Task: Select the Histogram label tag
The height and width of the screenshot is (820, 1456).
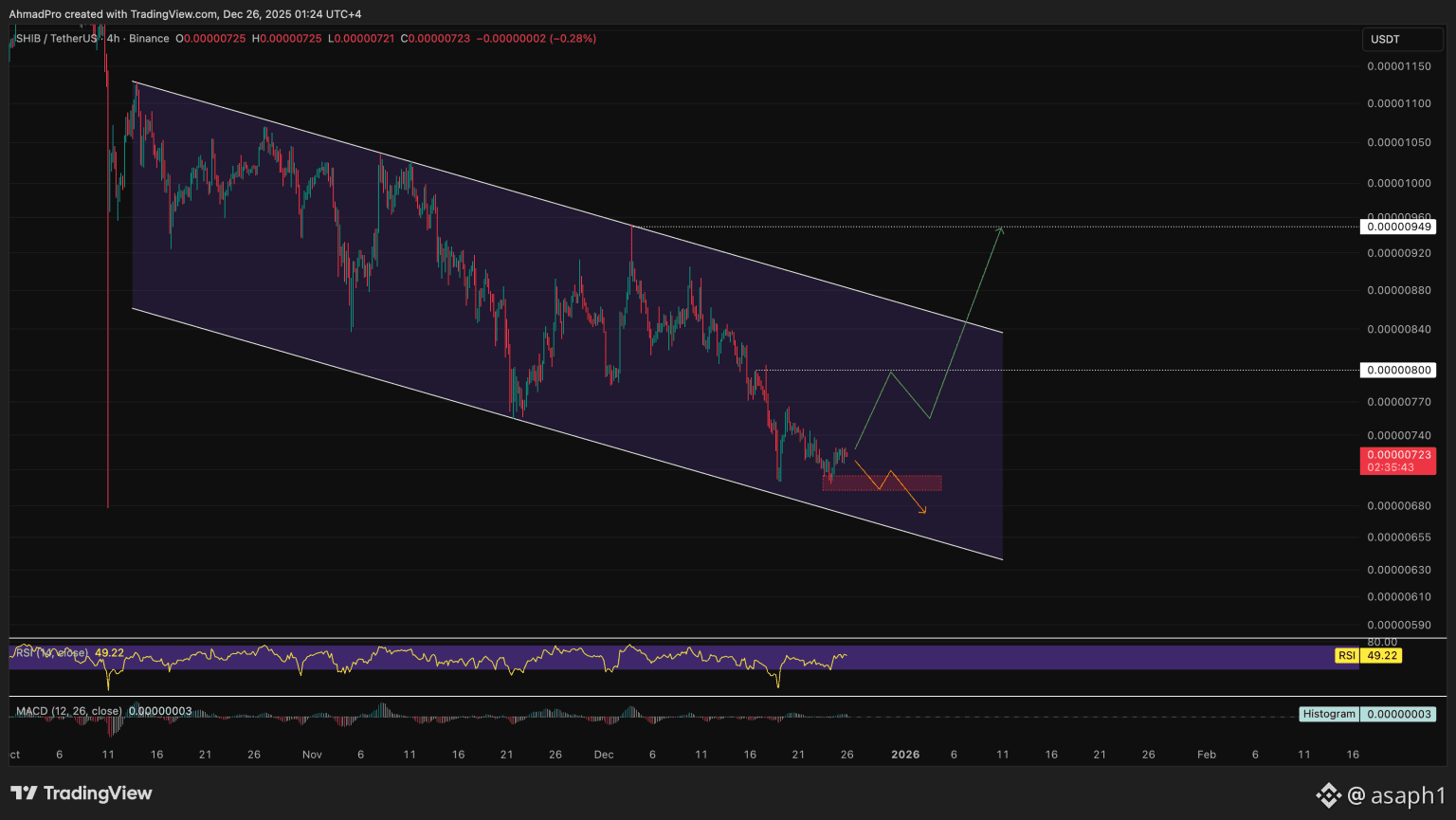Action: click(1329, 714)
